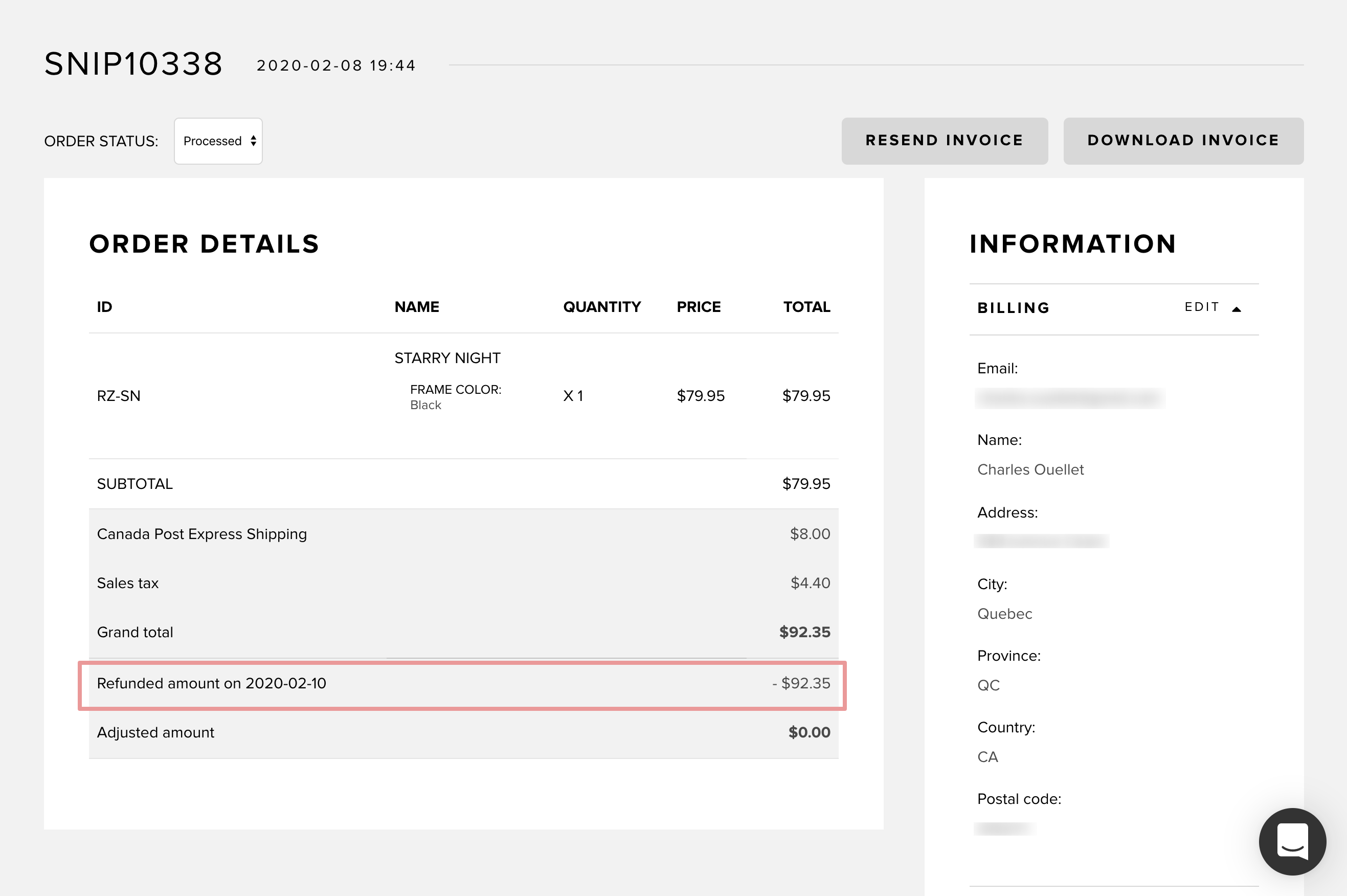The image size is (1347, 896).
Task: Click the Adjusted amount $0.00 value
Action: [809, 732]
